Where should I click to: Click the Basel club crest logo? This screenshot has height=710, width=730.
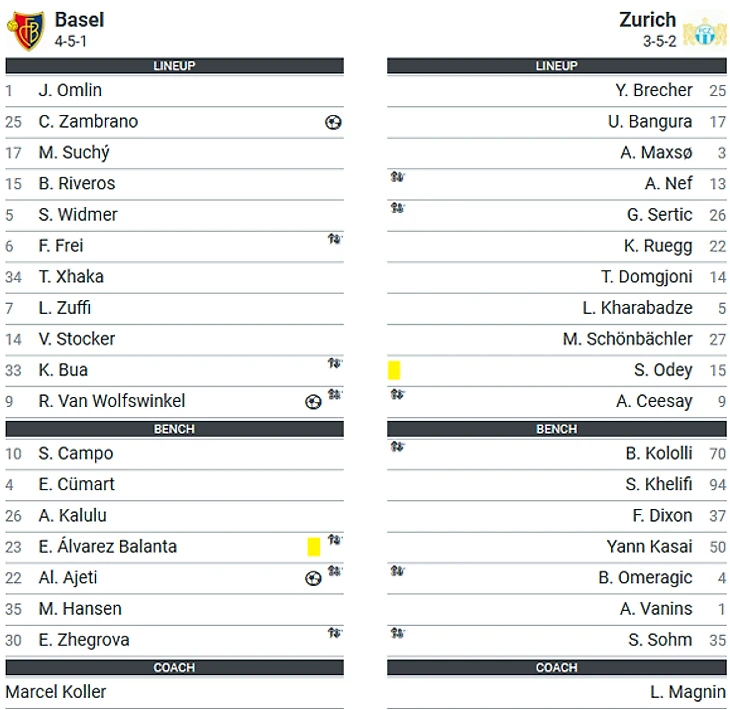25,30
